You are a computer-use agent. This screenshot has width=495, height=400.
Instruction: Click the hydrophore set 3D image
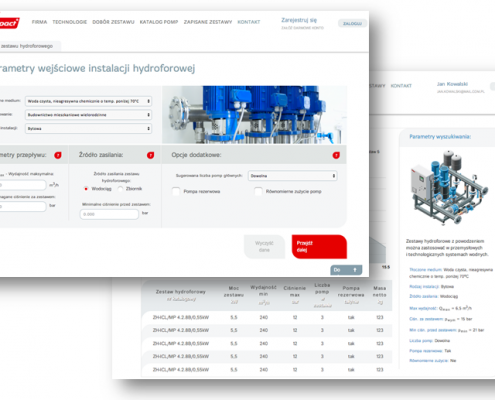[449, 188]
